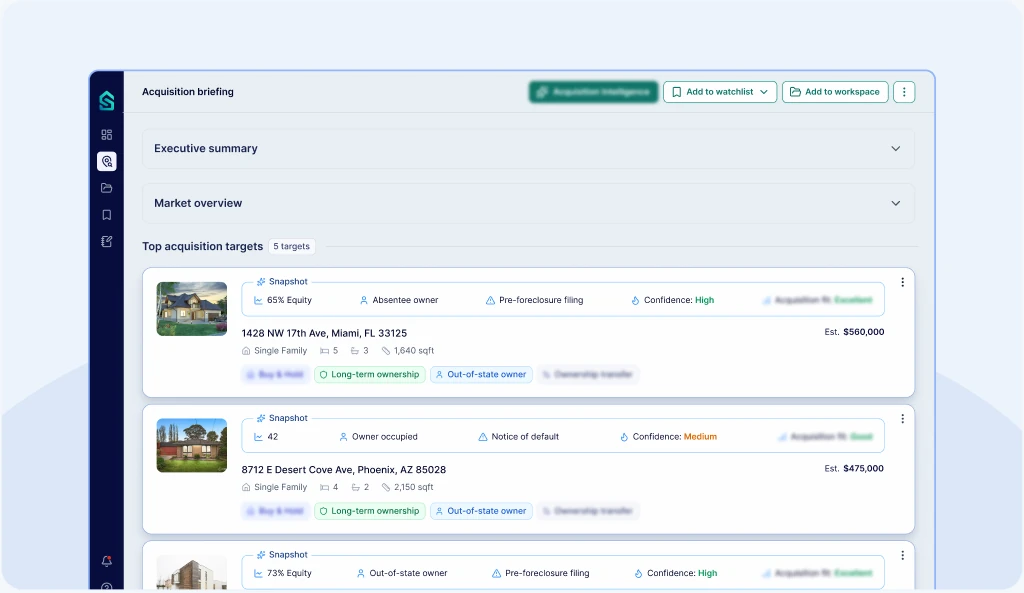Click Long-term ownership tag on Miami card
The image size is (1024, 593).
(370, 375)
